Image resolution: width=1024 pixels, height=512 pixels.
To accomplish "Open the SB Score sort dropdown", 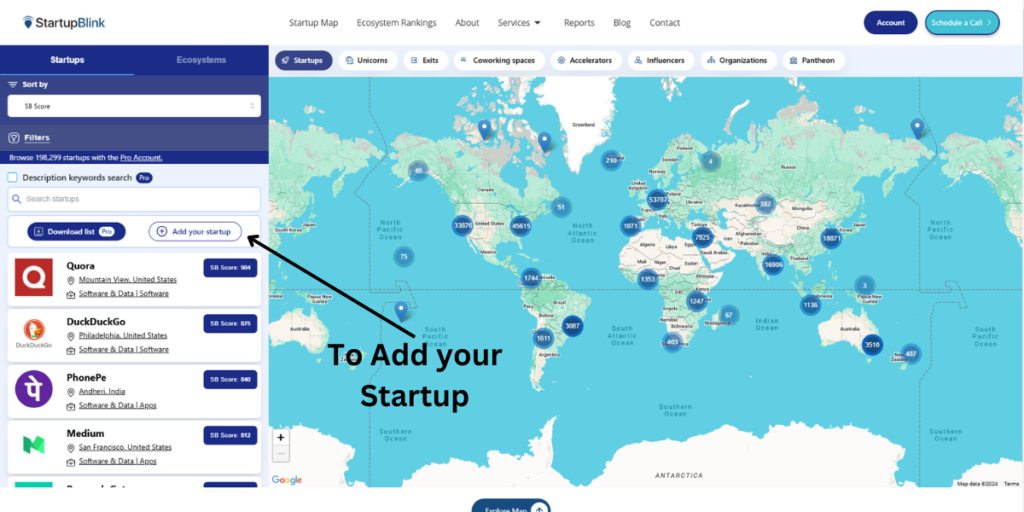I will click(x=134, y=106).
